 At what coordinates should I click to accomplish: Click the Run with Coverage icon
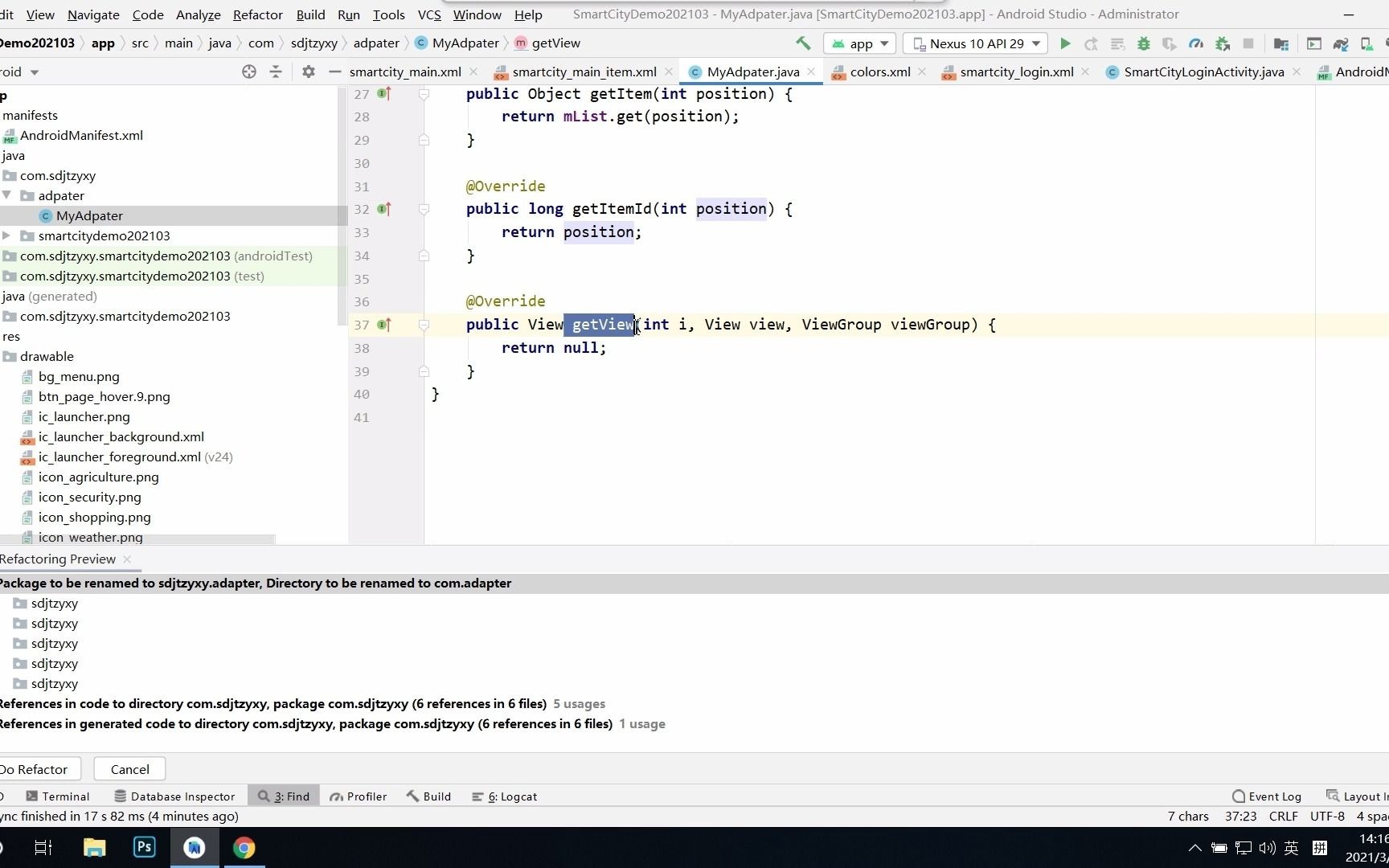pyautogui.click(x=1169, y=43)
